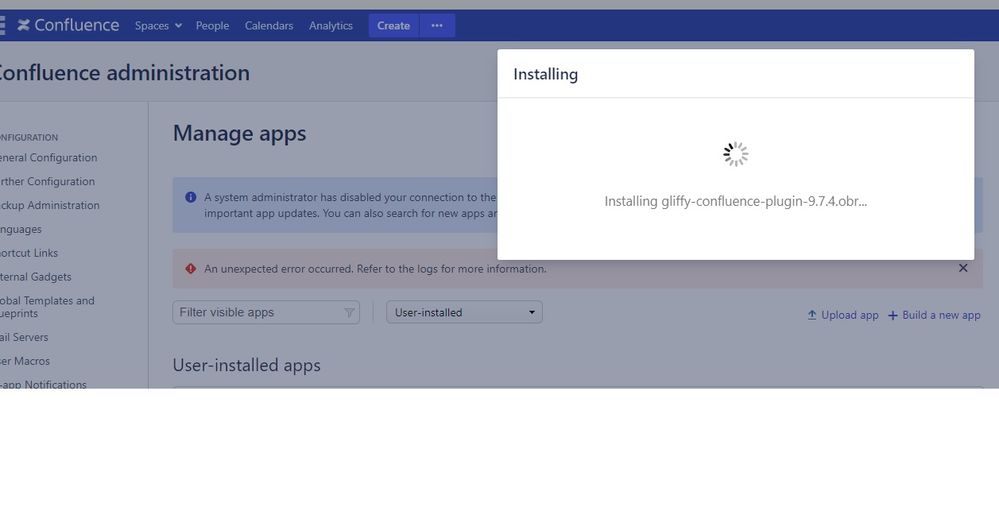Viewport: 999px width, 515px height.
Task: Click the Upload app link
Action: [843, 315]
